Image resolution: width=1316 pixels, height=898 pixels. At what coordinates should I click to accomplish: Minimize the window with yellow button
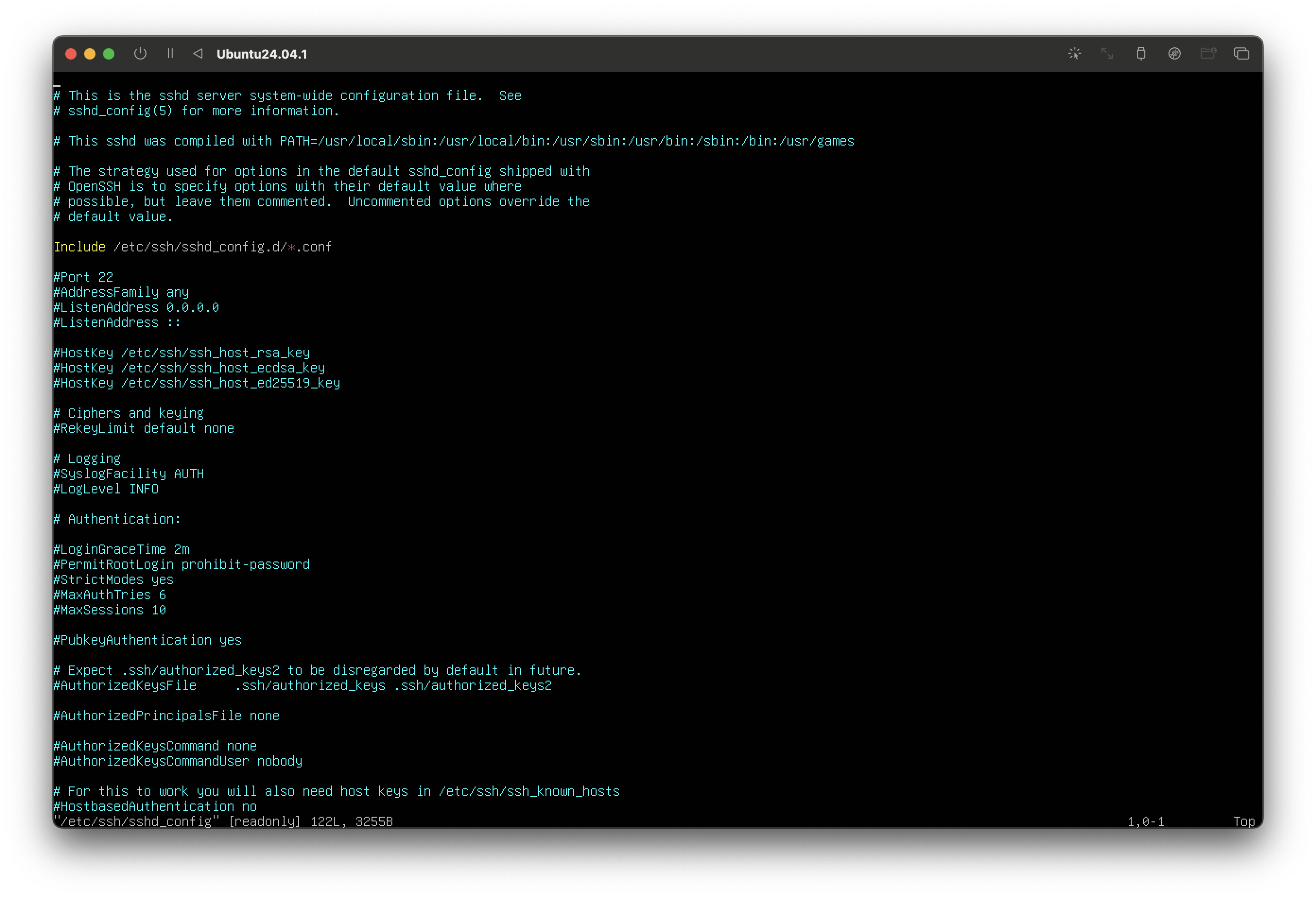point(89,54)
